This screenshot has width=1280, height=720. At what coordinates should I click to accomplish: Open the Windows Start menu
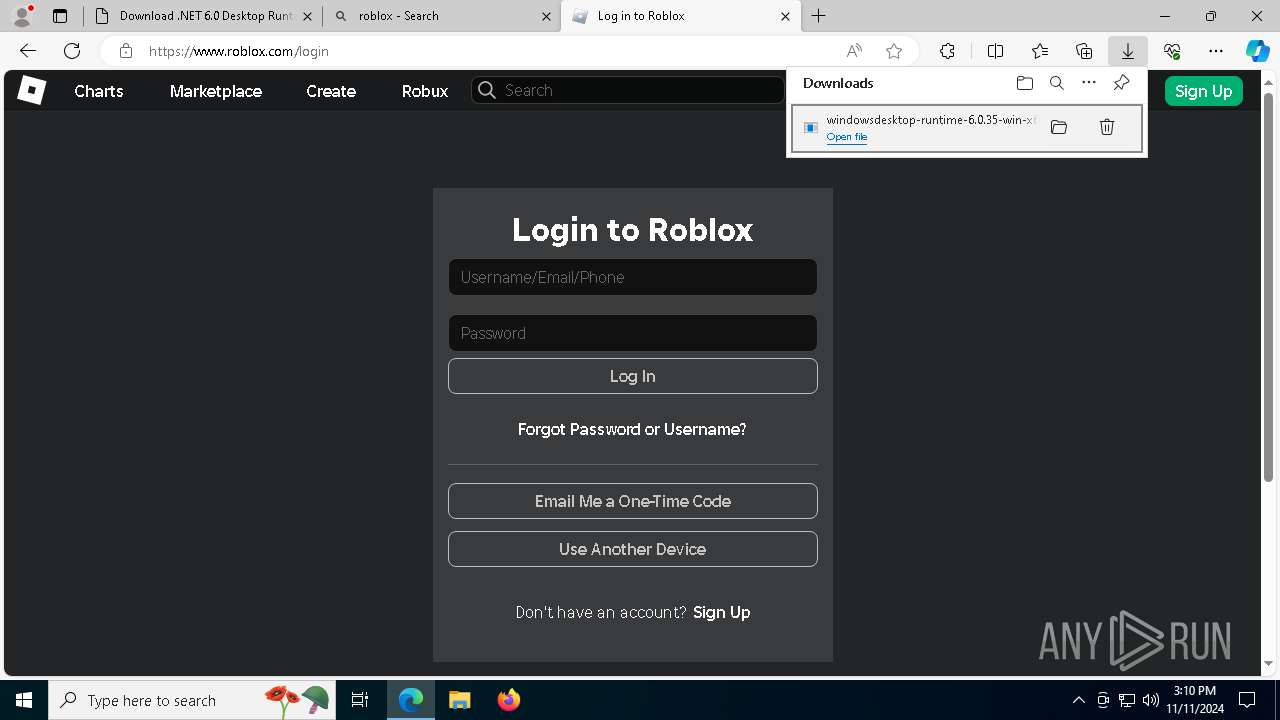coord(24,700)
